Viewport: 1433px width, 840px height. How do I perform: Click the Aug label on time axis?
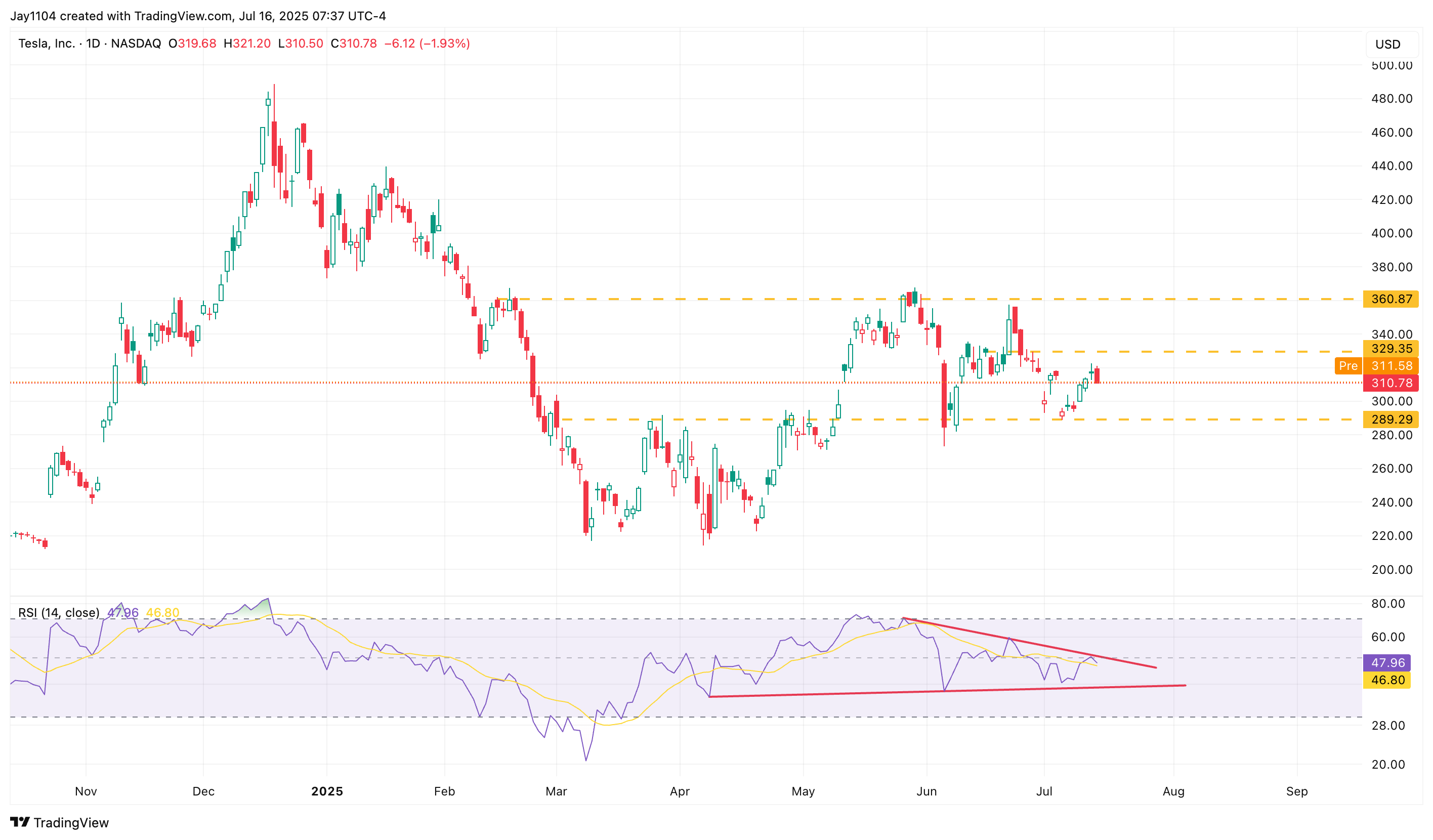click(x=1174, y=791)
